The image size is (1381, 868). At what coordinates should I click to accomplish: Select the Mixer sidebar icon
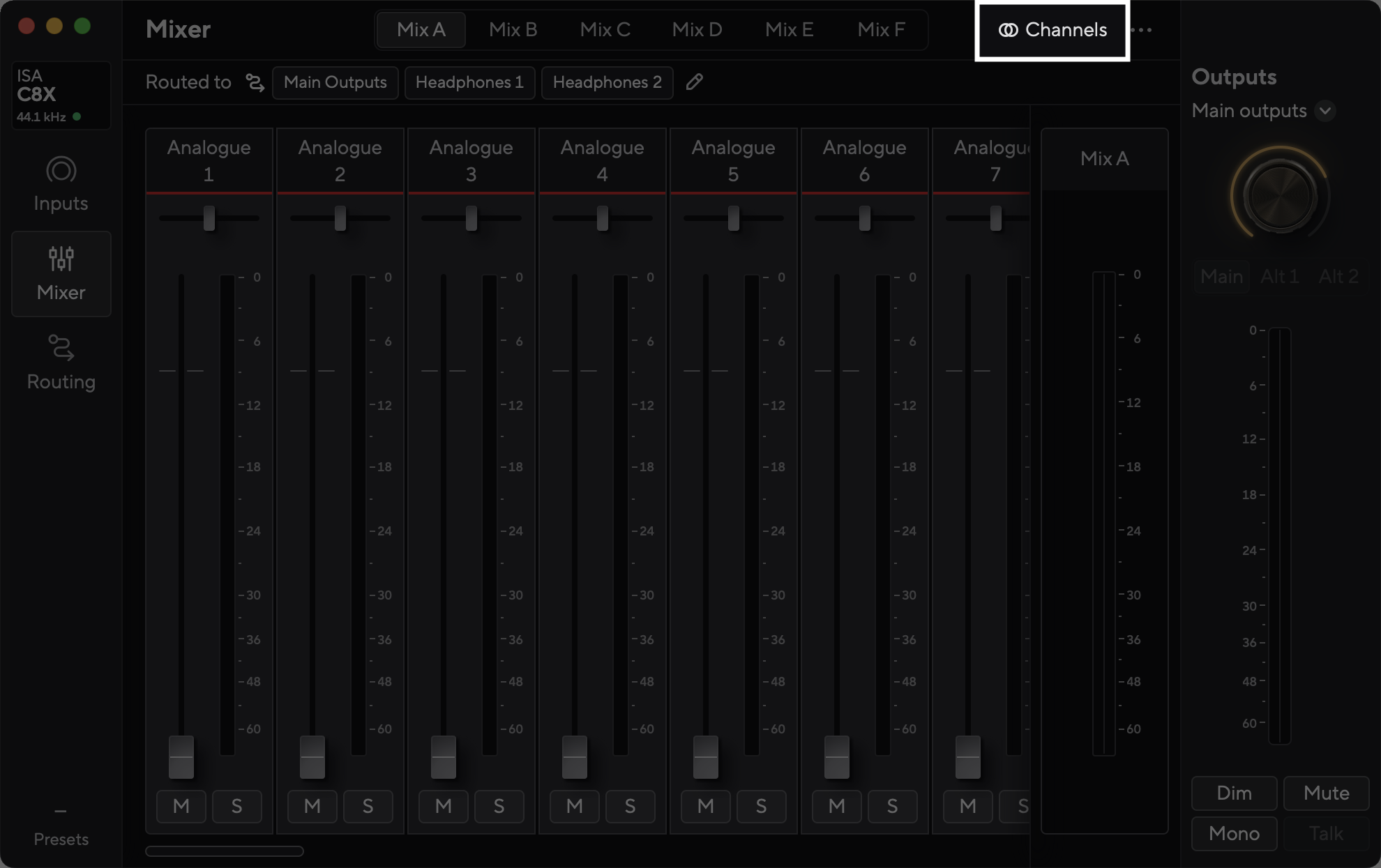click(61, 273)
